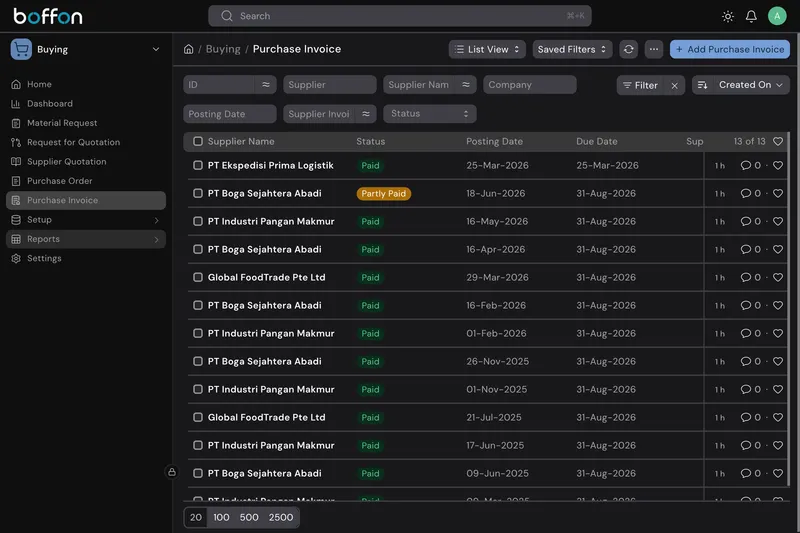The image size is (800, 533).
Task: Like the 16-May-2026 invoice row
Action: click(x=778, y=221)
